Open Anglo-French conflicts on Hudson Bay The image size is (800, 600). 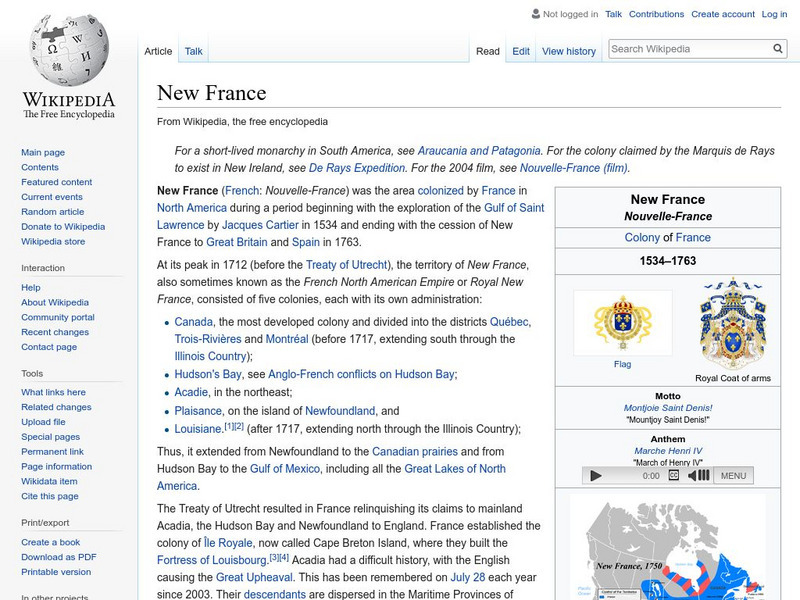pos(361,374)
